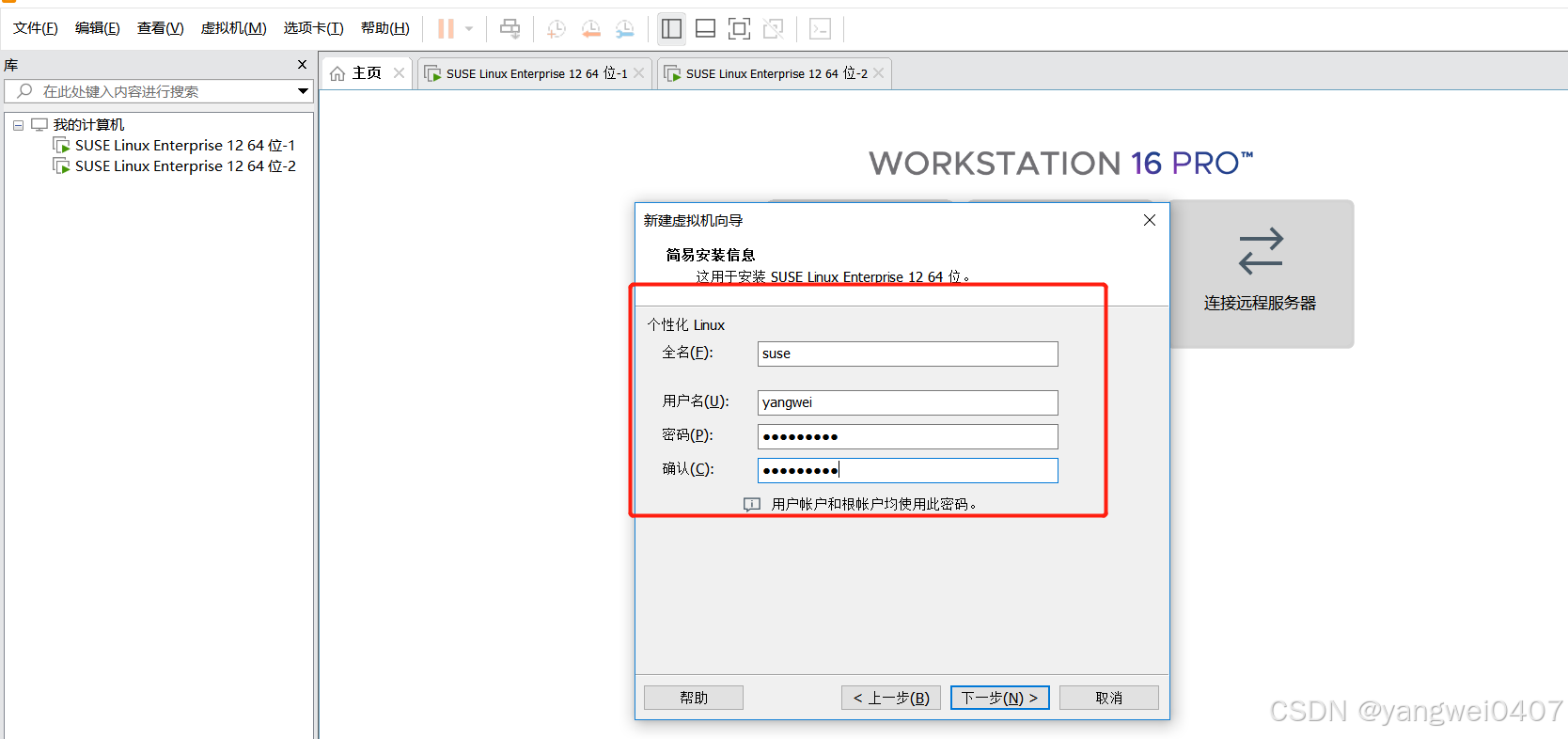Click the full screen mode icon

tap(740, 29)
